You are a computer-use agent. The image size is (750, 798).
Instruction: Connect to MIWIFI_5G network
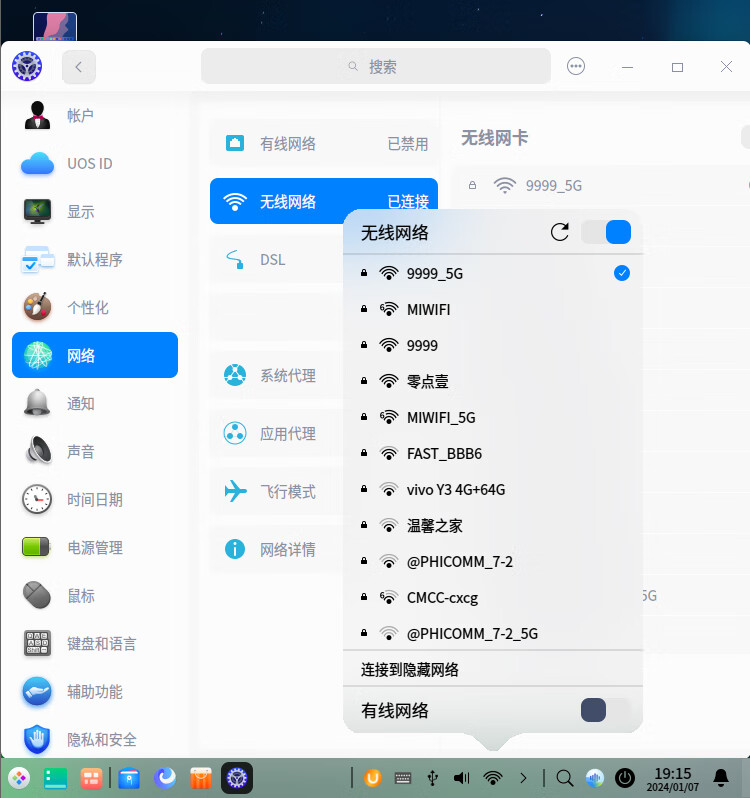click(493, 417)
